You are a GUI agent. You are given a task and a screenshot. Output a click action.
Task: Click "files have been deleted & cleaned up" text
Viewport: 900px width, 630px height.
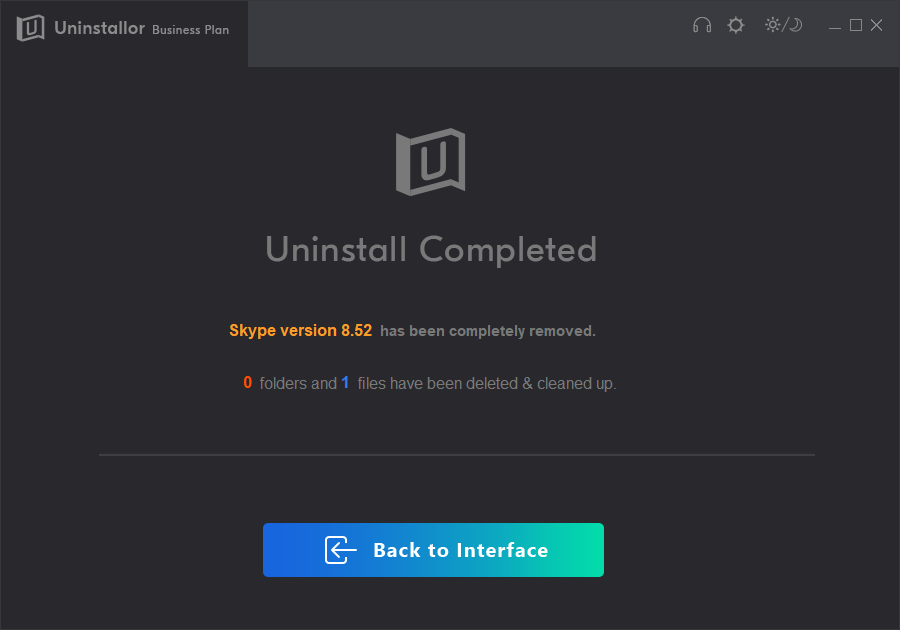(x=487, y=383)
